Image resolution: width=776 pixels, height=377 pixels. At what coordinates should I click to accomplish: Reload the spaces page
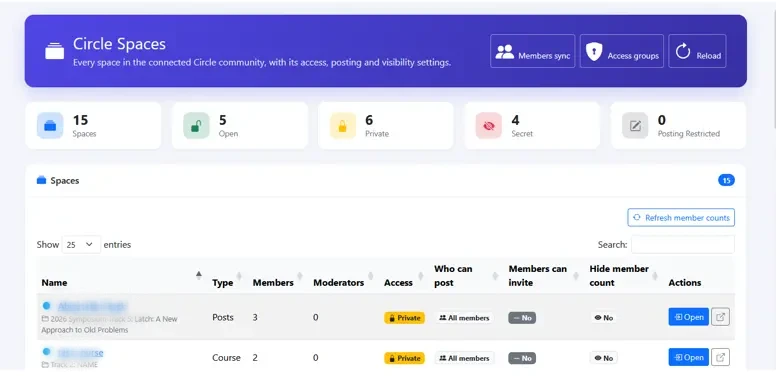[697, 51]
